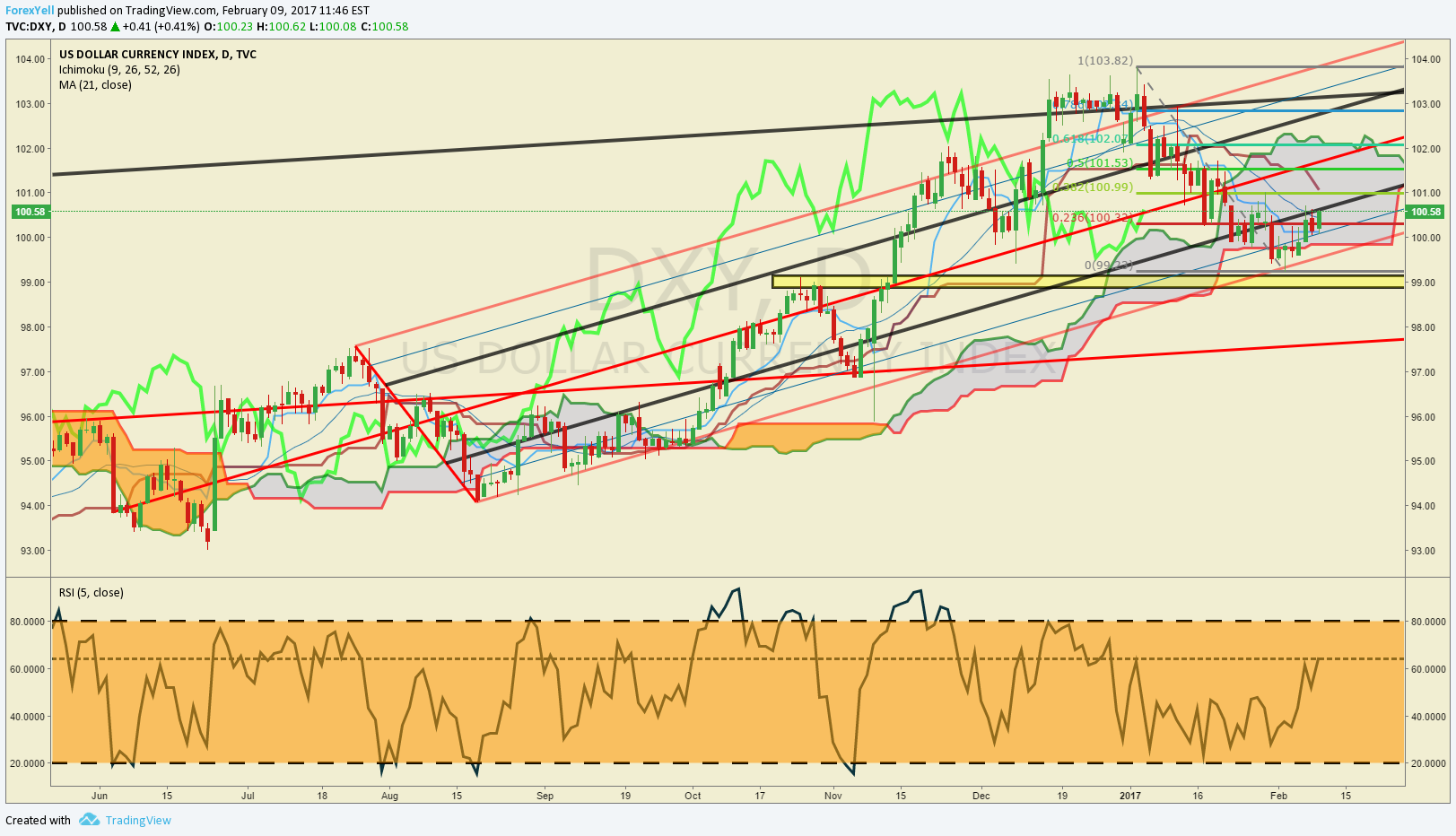Viewport: 1456px width, 836px height.
Task: Select the Fibonacci 1(103.82) level label
Action: pos(1105,60)
